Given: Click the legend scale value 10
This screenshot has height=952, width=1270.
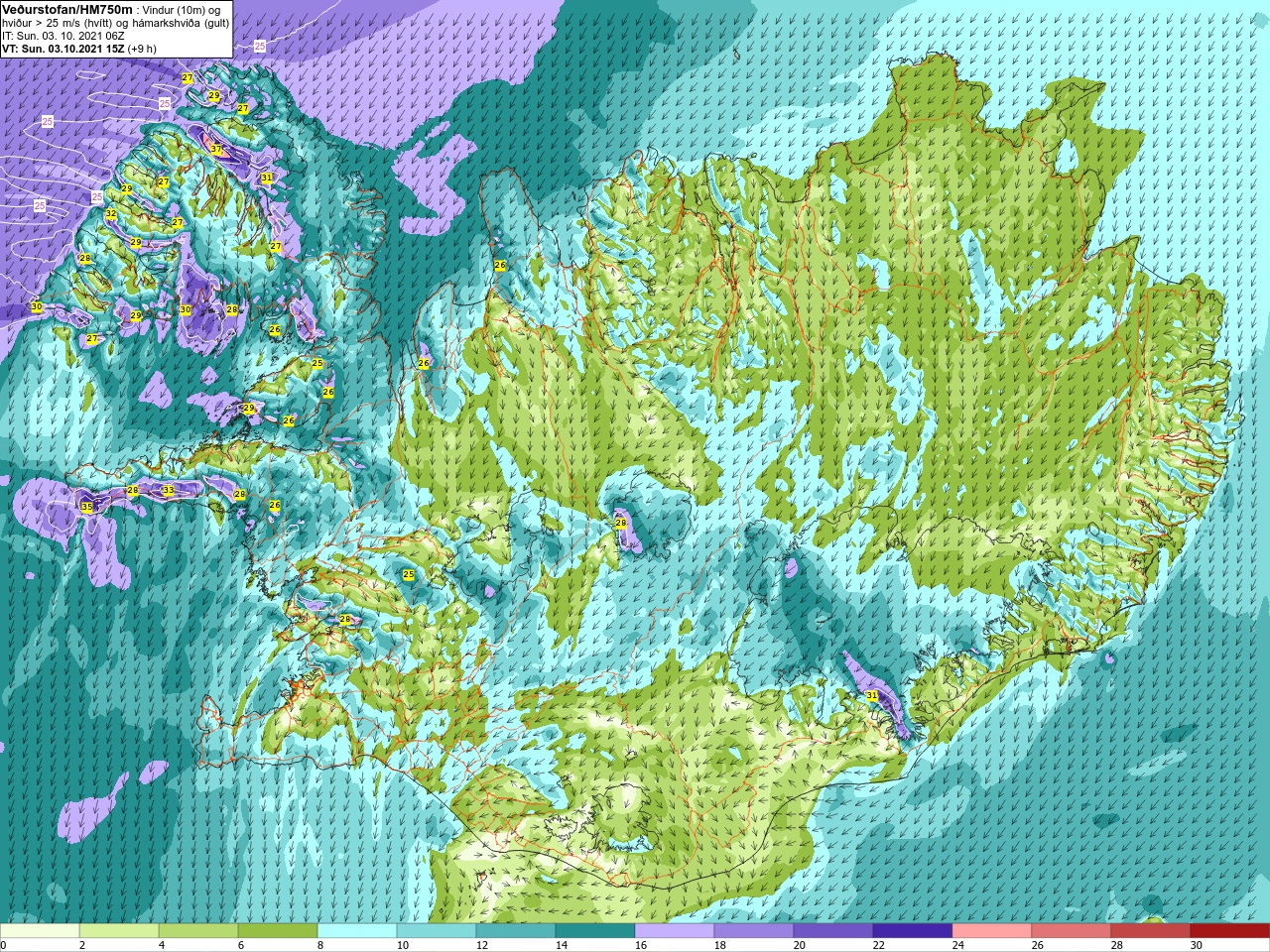Looking at the screenshot, I should [x=403, y=945].
